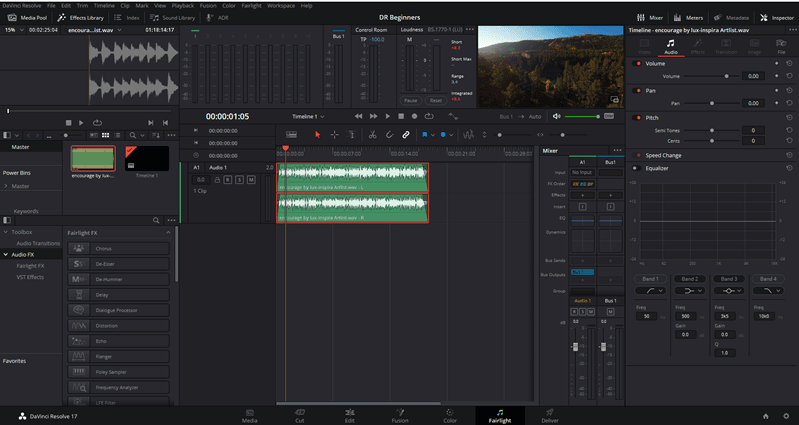Lock the Audio 1 track
The height and width of the screenshot is (425, 799).
tap(218, 180)
